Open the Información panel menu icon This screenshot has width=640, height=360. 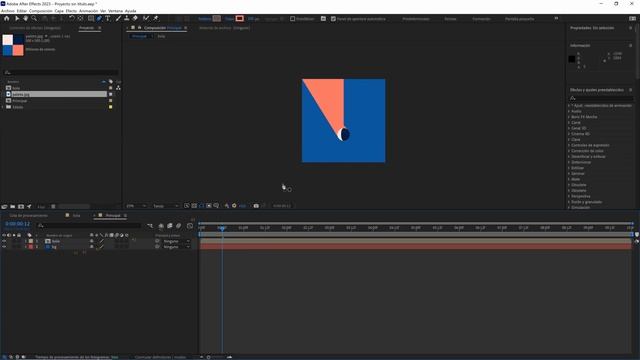(x=631, y=45)
